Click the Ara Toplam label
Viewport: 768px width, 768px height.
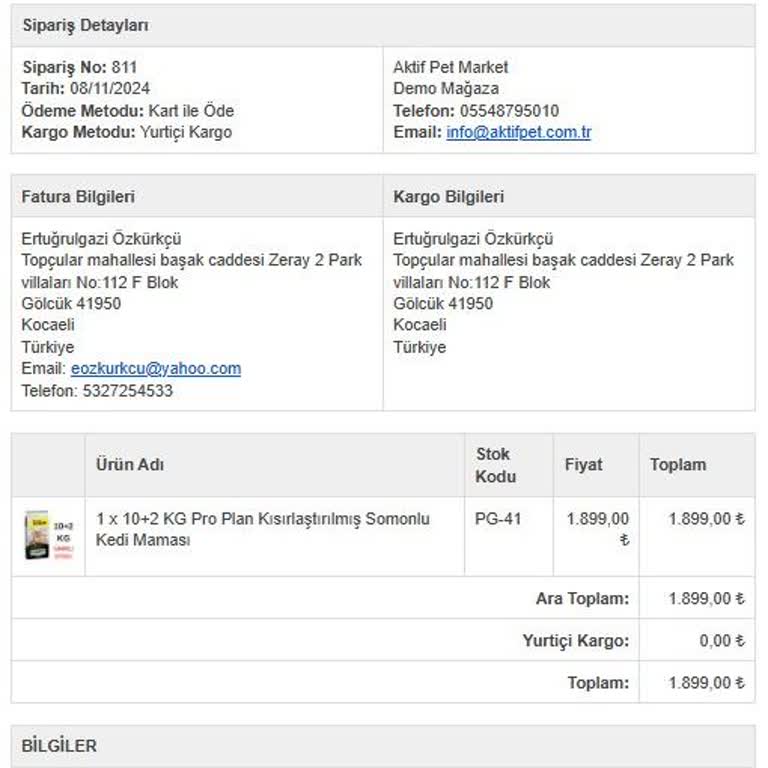click(x=582, y=598)
